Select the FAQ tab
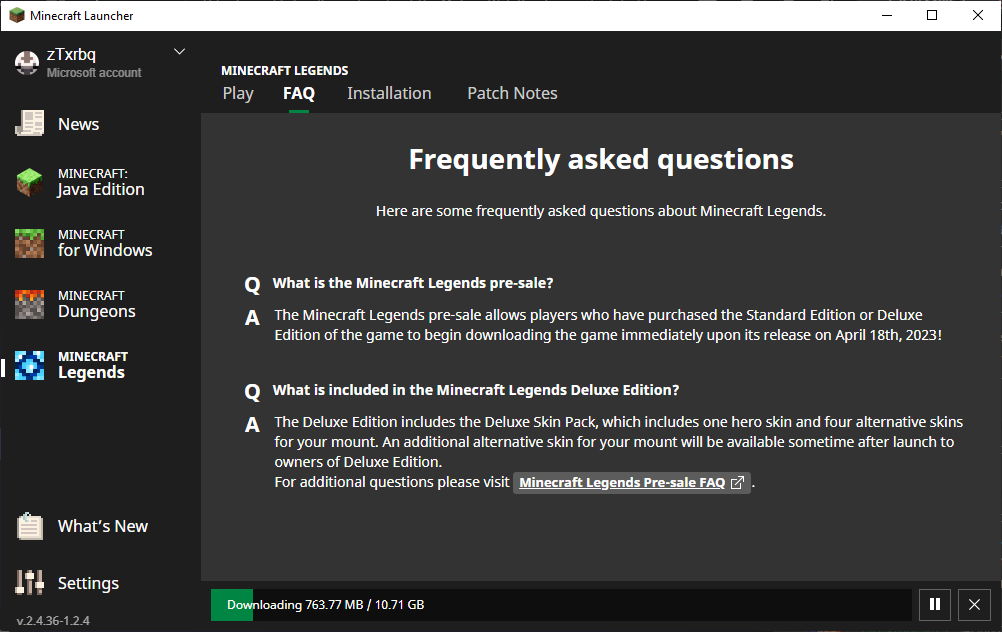The width and height of the screenshot is (1002, 632). [x=299, y=93]
